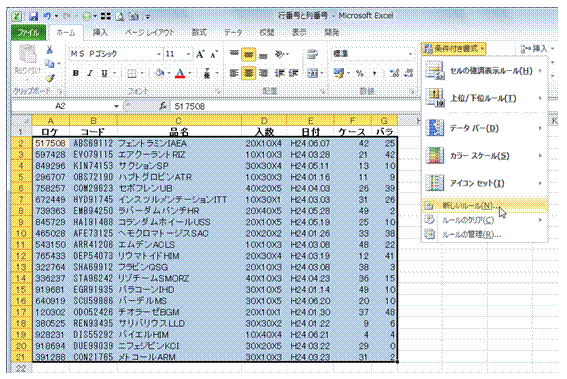Click the Align Text Left icon
The image size is (567, 379).
tap(234, 73)
